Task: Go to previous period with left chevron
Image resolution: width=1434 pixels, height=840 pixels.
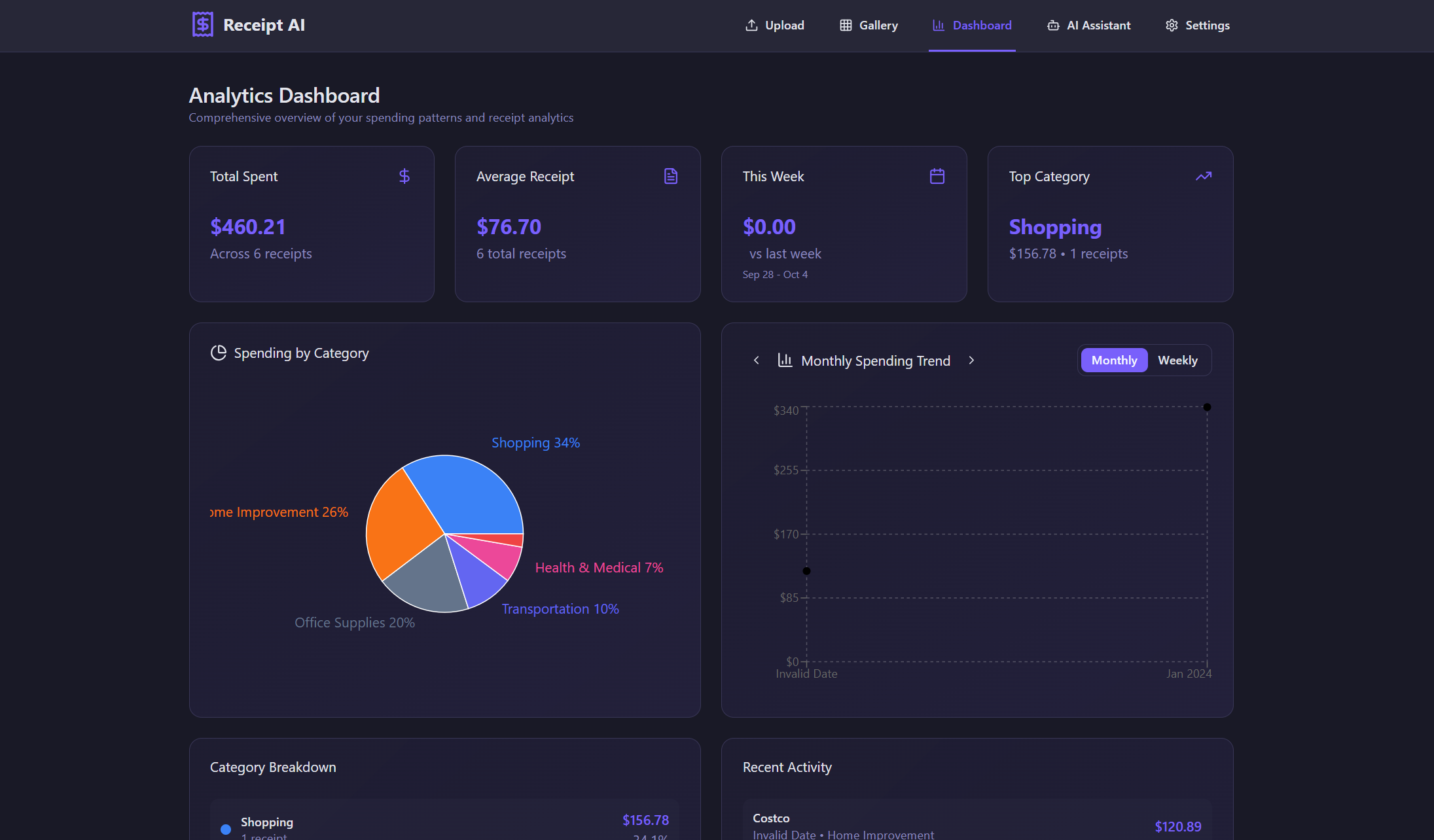Action: click(x=757, y=360)
